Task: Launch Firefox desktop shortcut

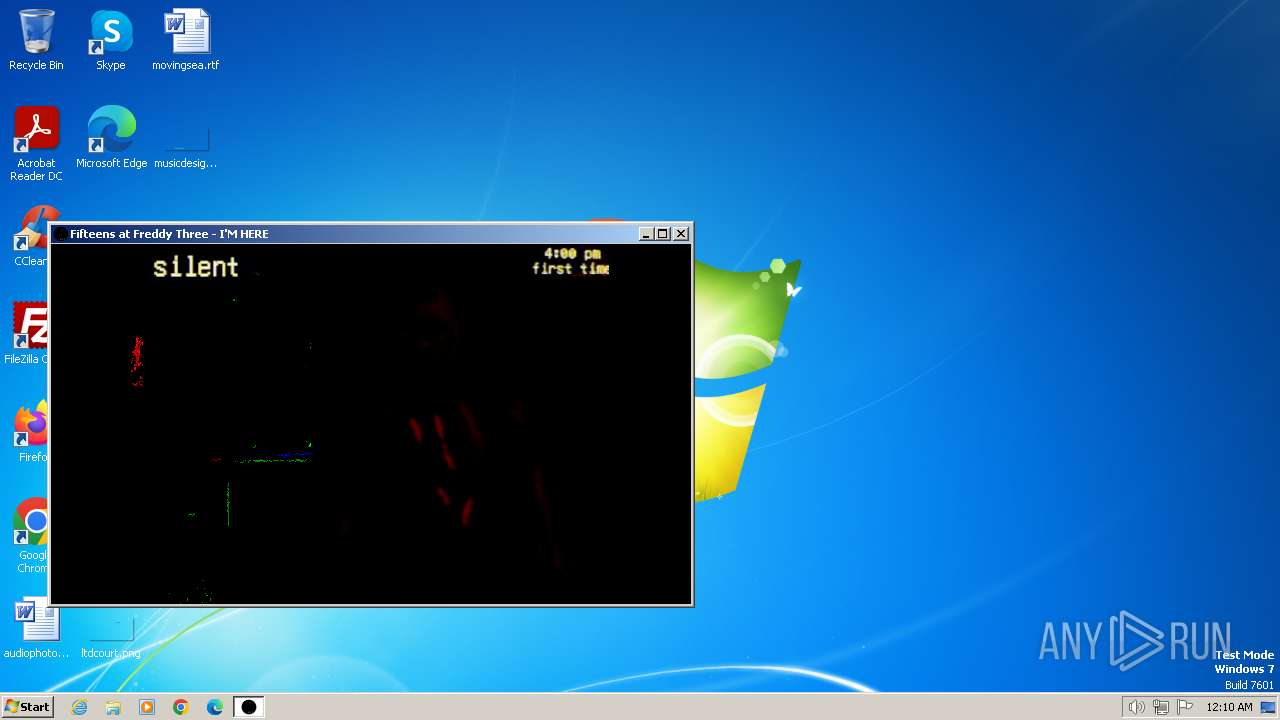Action: pos(31,432)
